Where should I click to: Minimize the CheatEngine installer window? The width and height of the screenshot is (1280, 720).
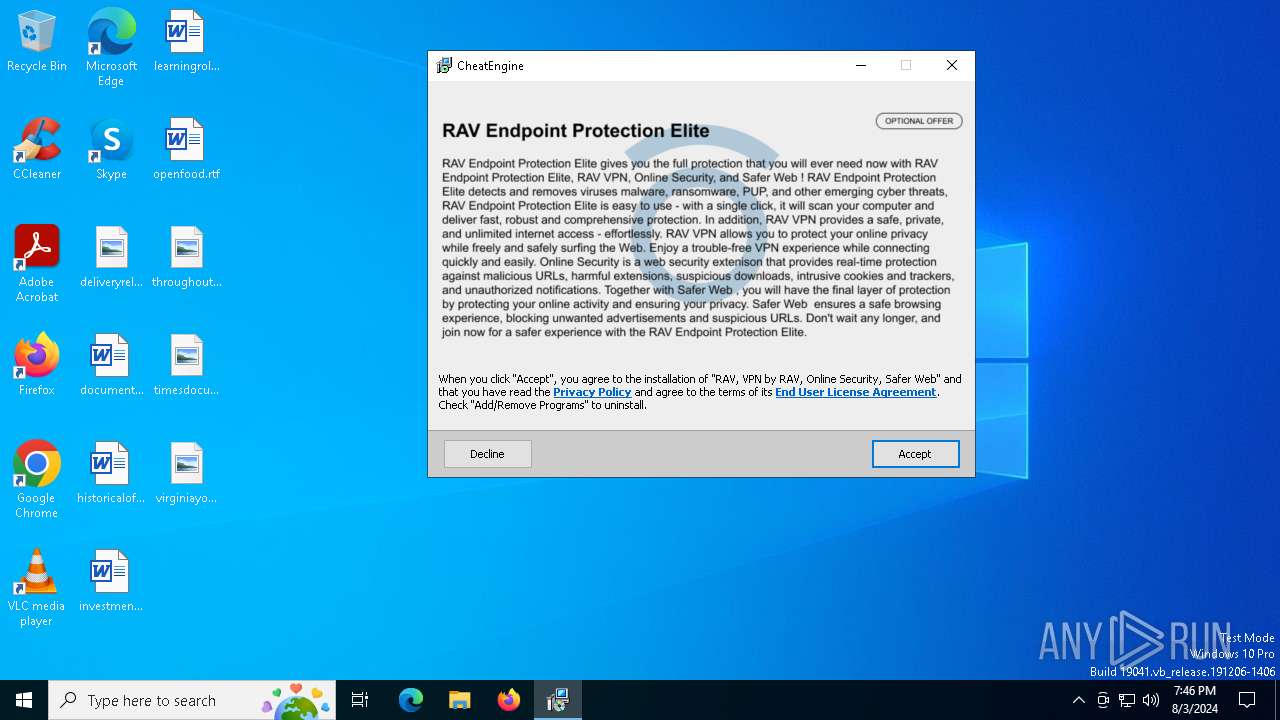[860, 66]
